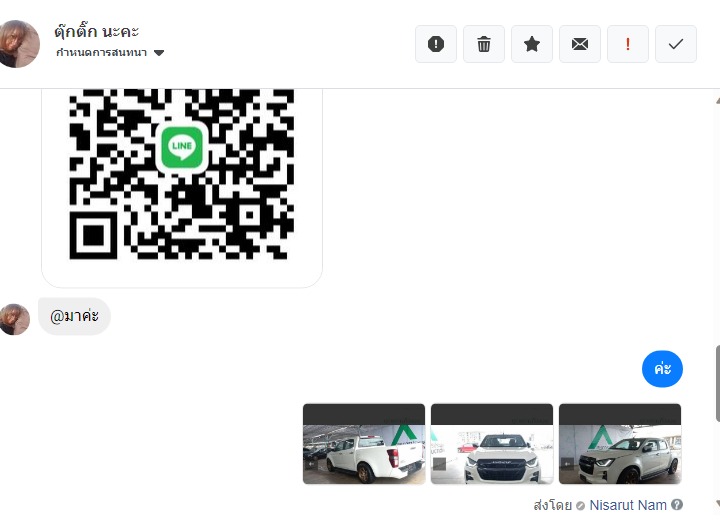Click sender avatar beside @มาค่ะ message
The image size is (720, 525).
point(15,319)
